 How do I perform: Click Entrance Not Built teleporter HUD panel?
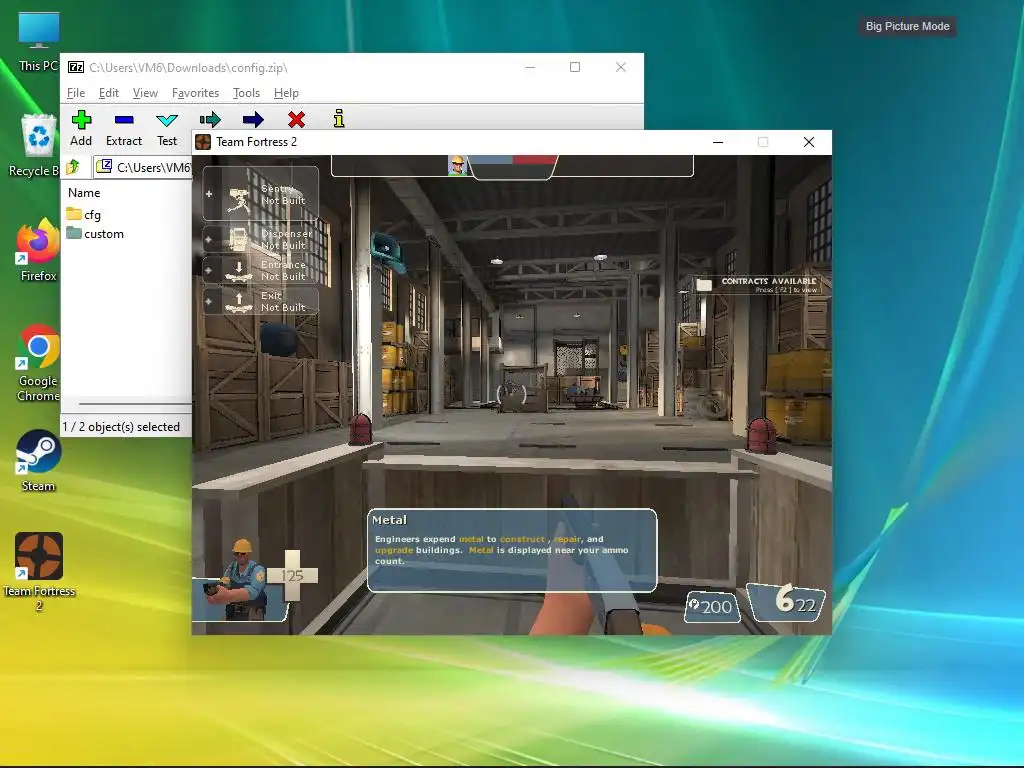(x=261, y=270)
